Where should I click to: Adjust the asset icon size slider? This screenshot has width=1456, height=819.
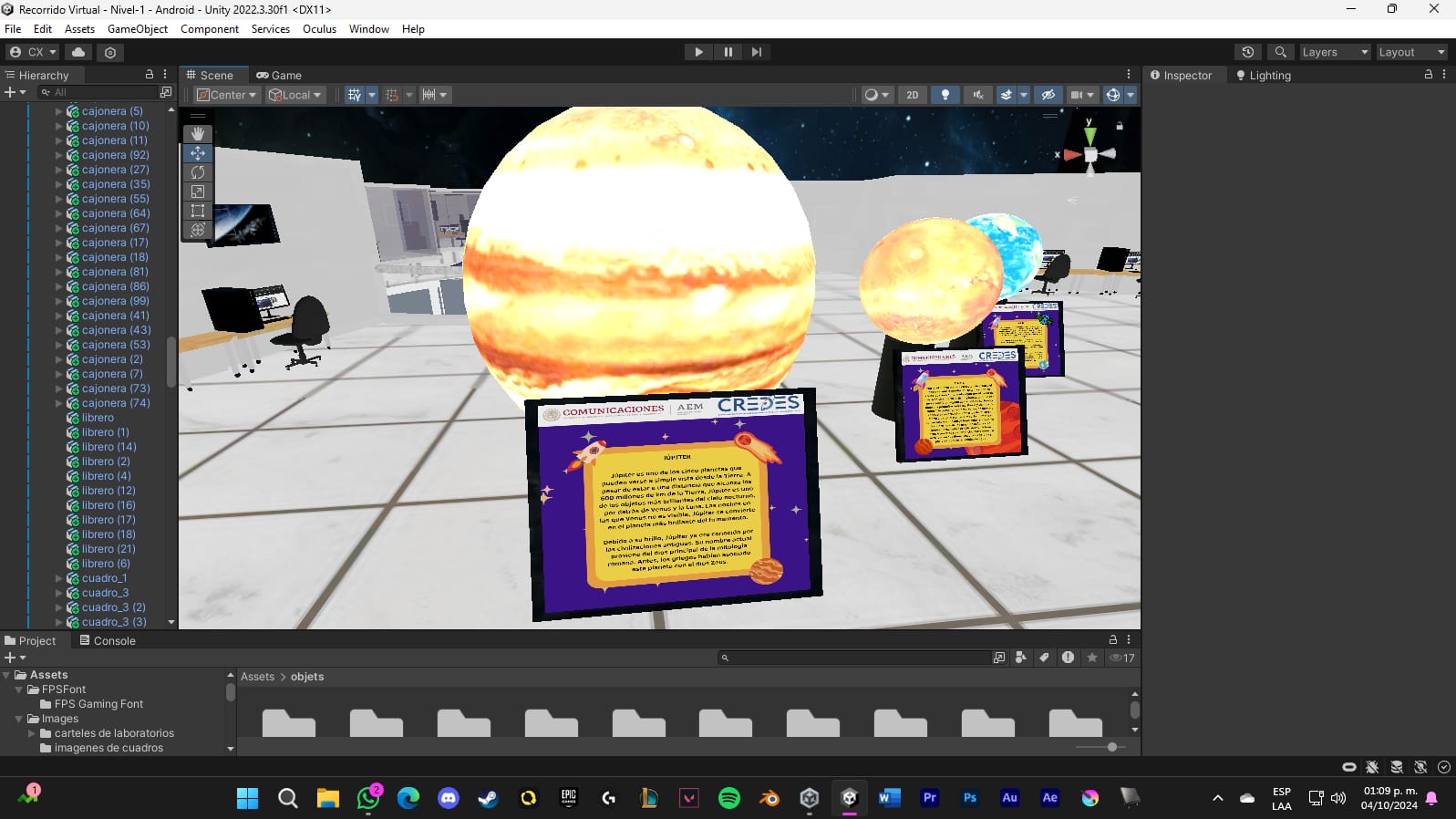click(x=1111, y=747)
